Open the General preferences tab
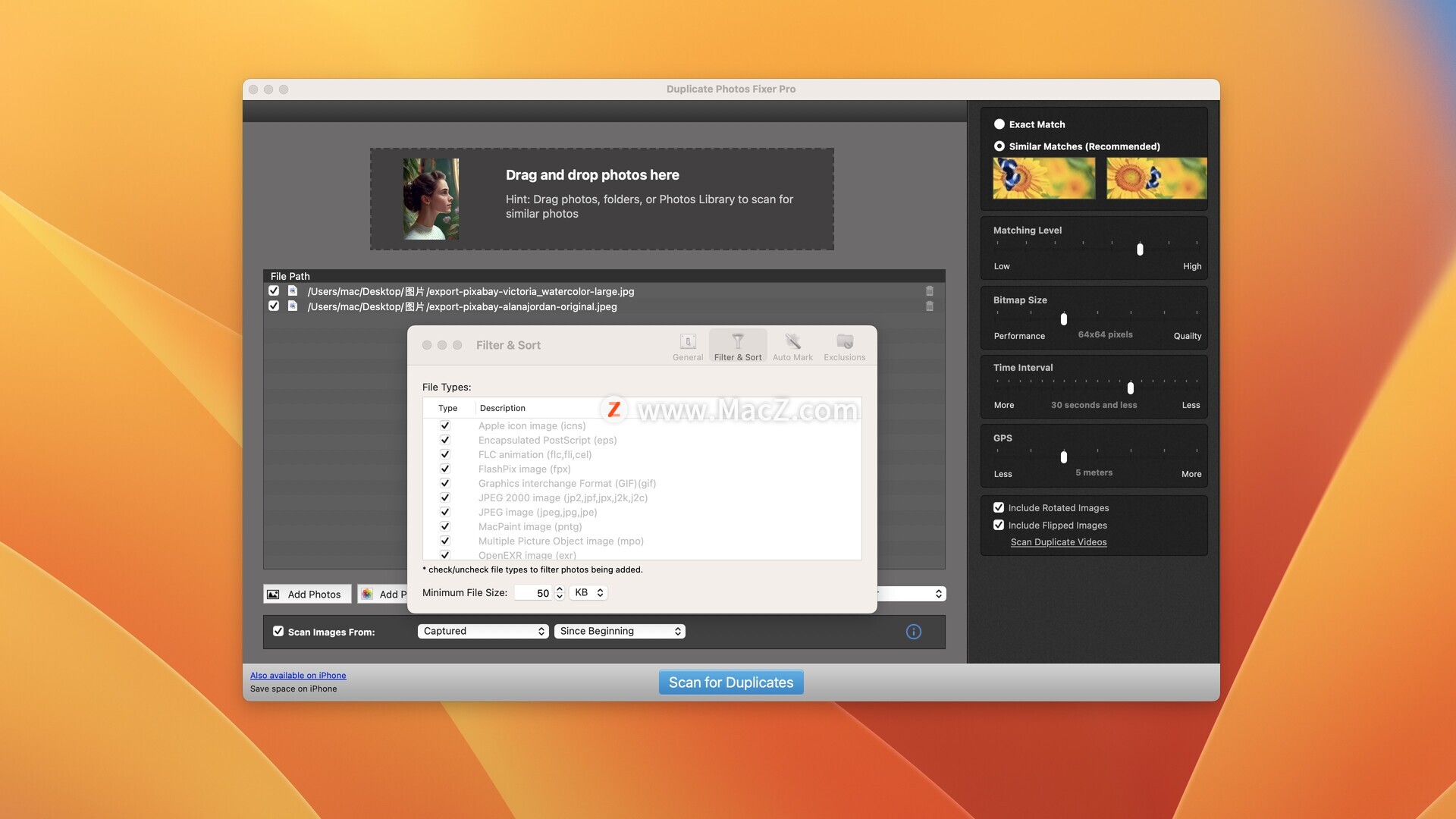The width and height of the screenshot is (1456, 819). pos(688,346)
